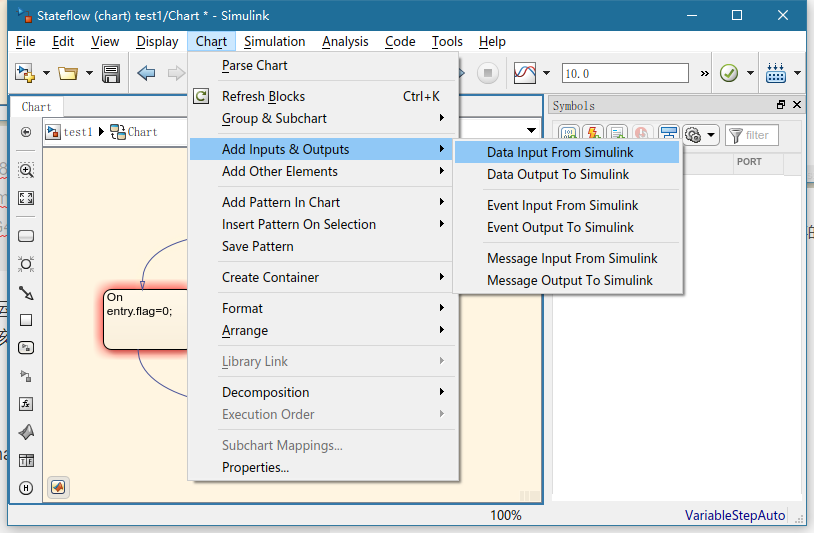Click the Save floppy disk icon
Viewport: 814px width, 533px height.
coord(111,74)
